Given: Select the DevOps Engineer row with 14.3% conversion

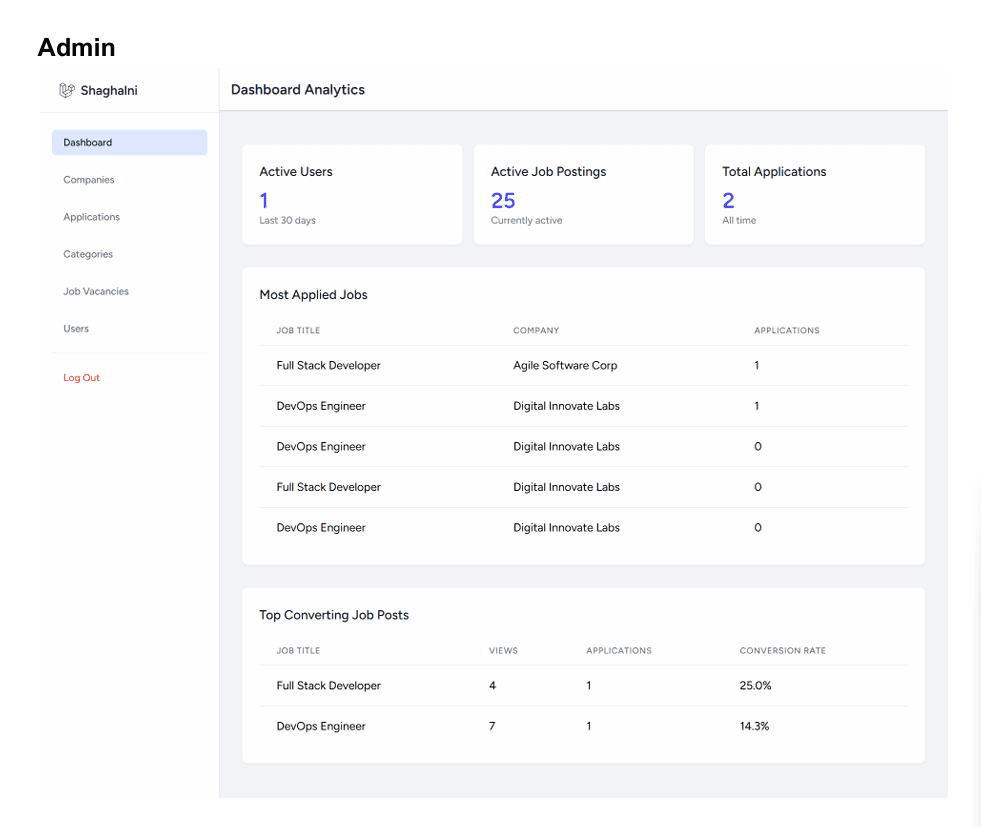Looking at the screenshot, I should [x=584, y=726].
